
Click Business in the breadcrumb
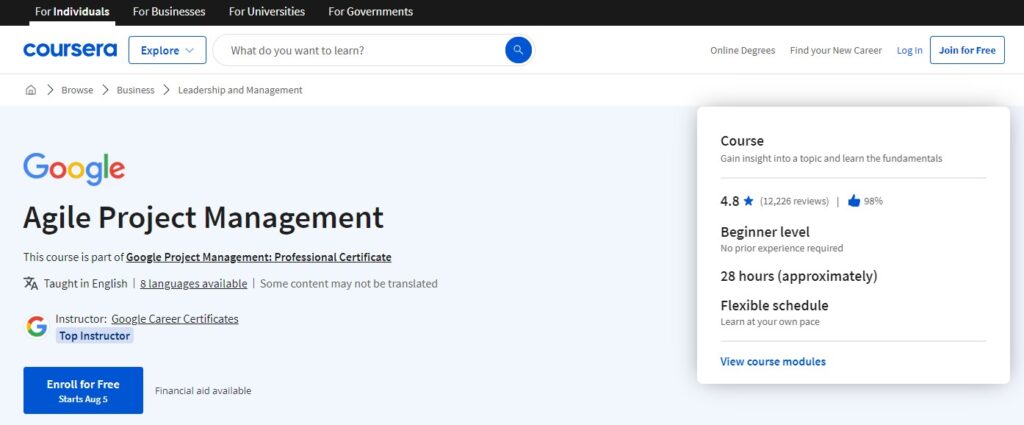[135, 90]
